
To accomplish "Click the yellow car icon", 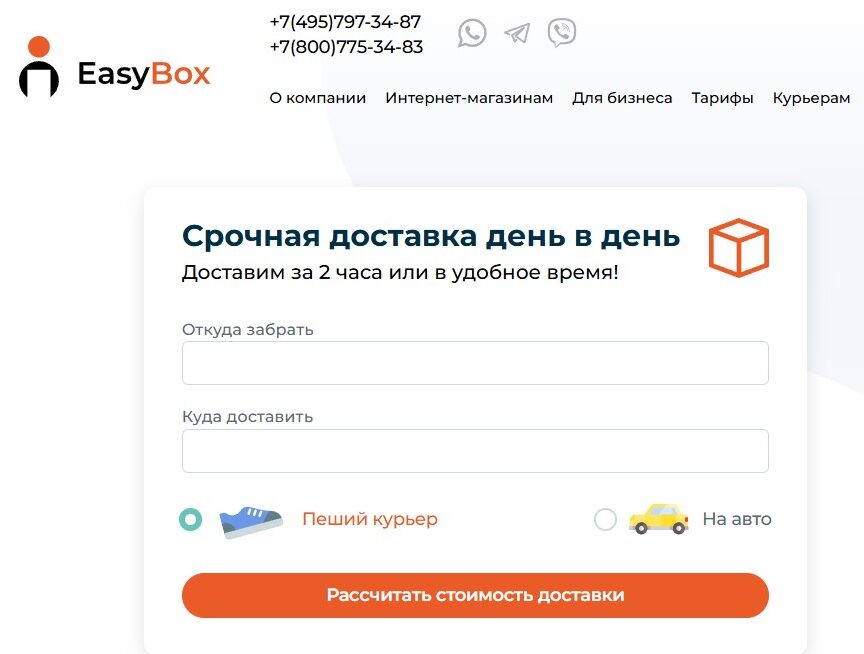I will pyautogui.click(x=658, y=518).
